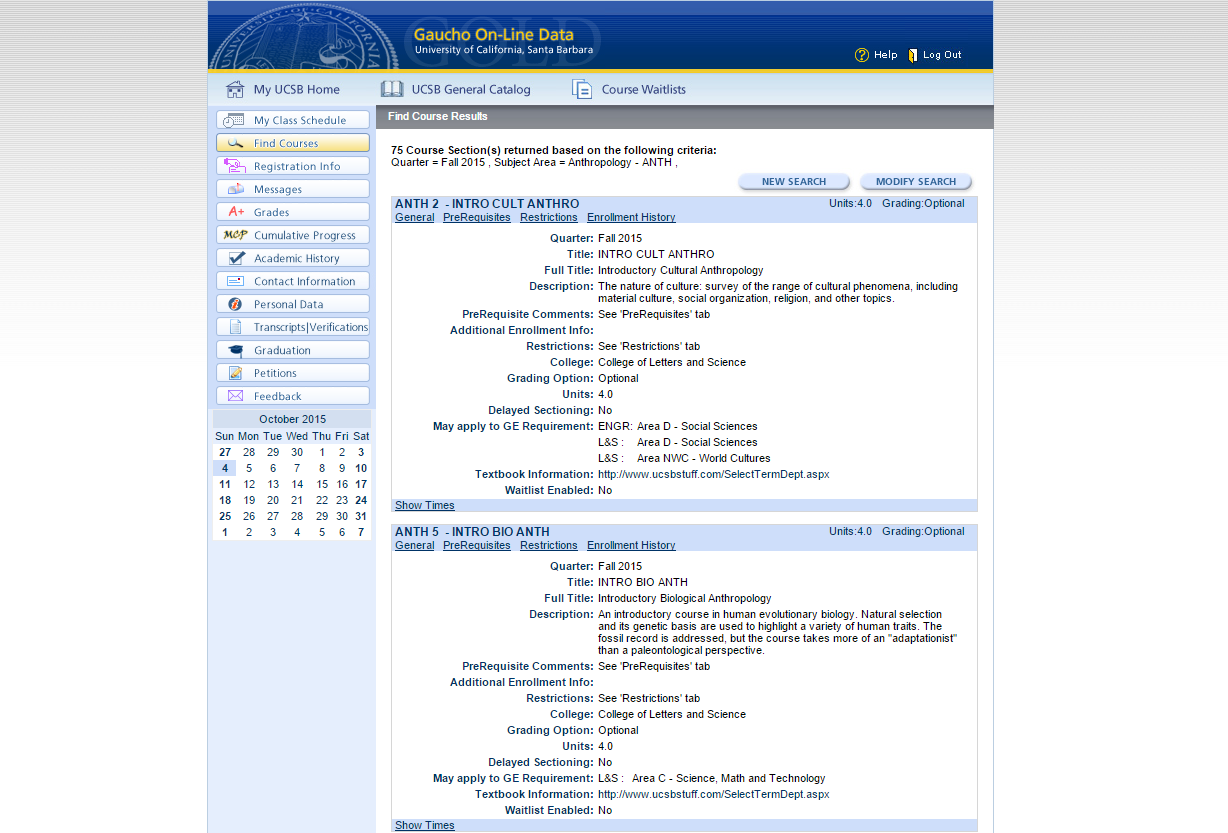Click the My Class Schedule clock icon
The height and width of the screenshot is (833, 1228).
point(235,120)
